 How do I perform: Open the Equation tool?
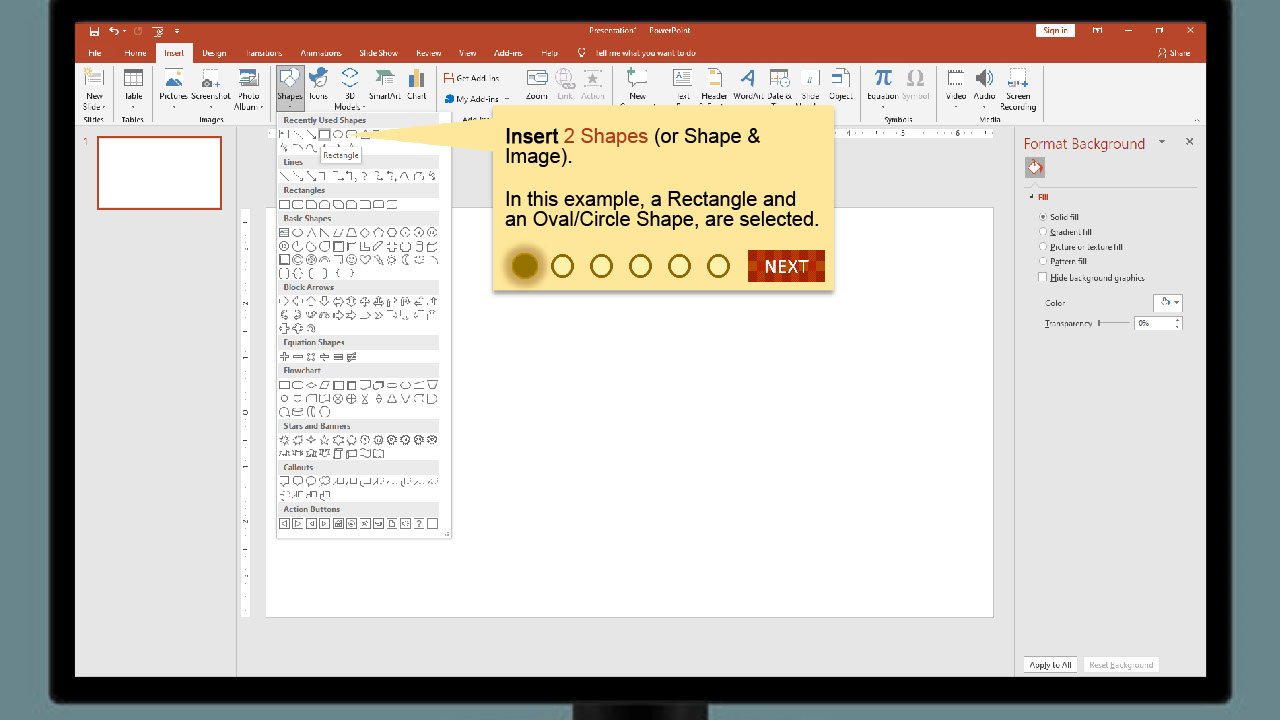[882, 84]
